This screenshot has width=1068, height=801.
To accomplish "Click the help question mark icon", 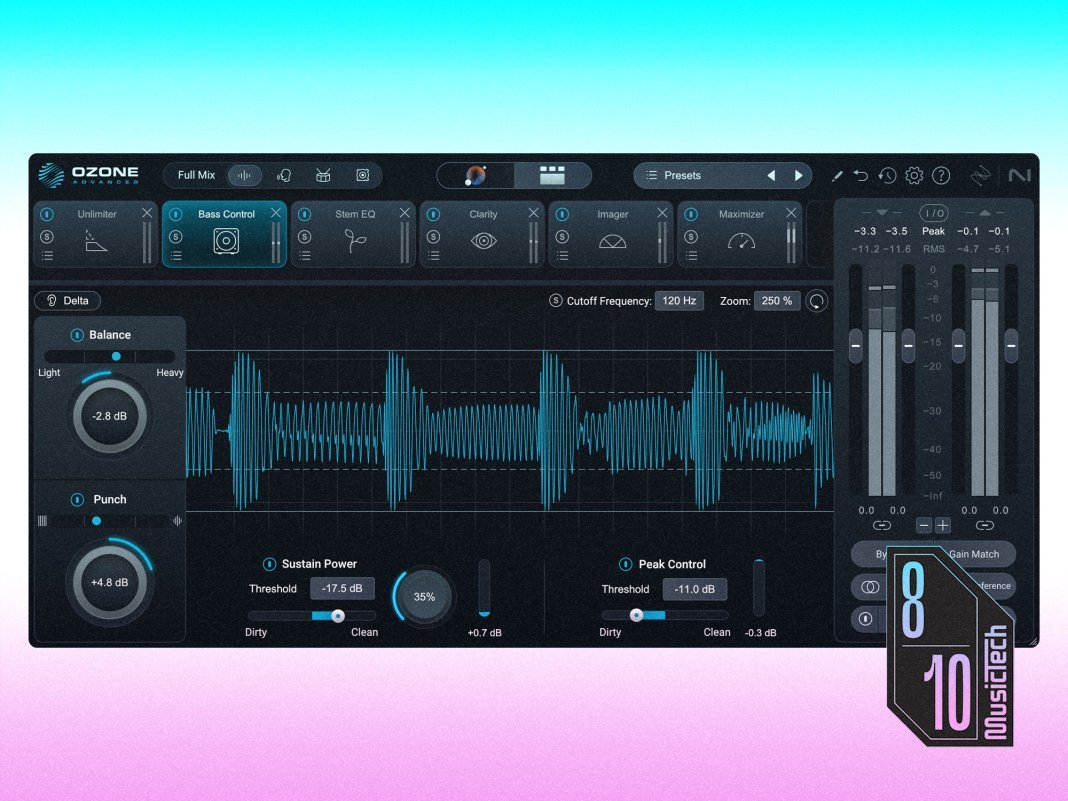I will pos(941,175).
